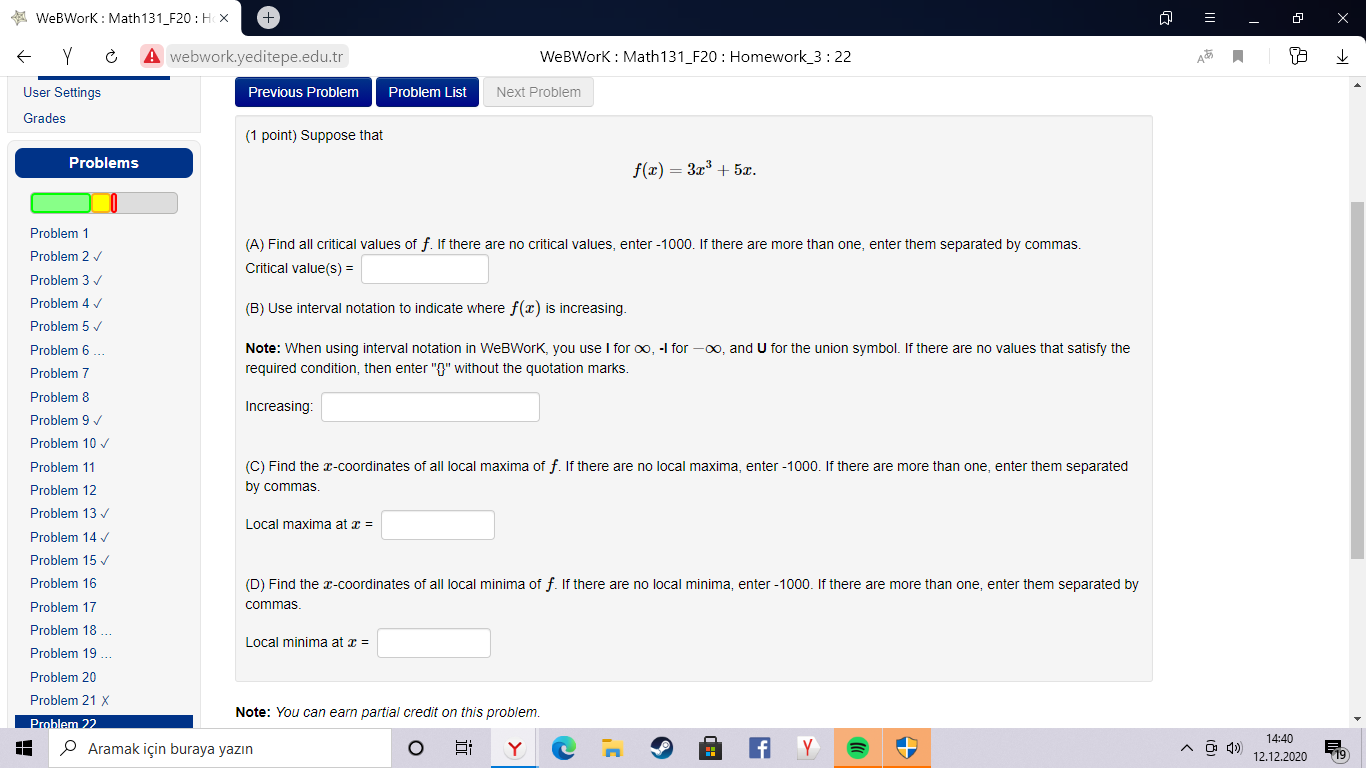Open the notification center icon
The width and height of the screenshot is (1366, 768).
[x=1334, y=748]
